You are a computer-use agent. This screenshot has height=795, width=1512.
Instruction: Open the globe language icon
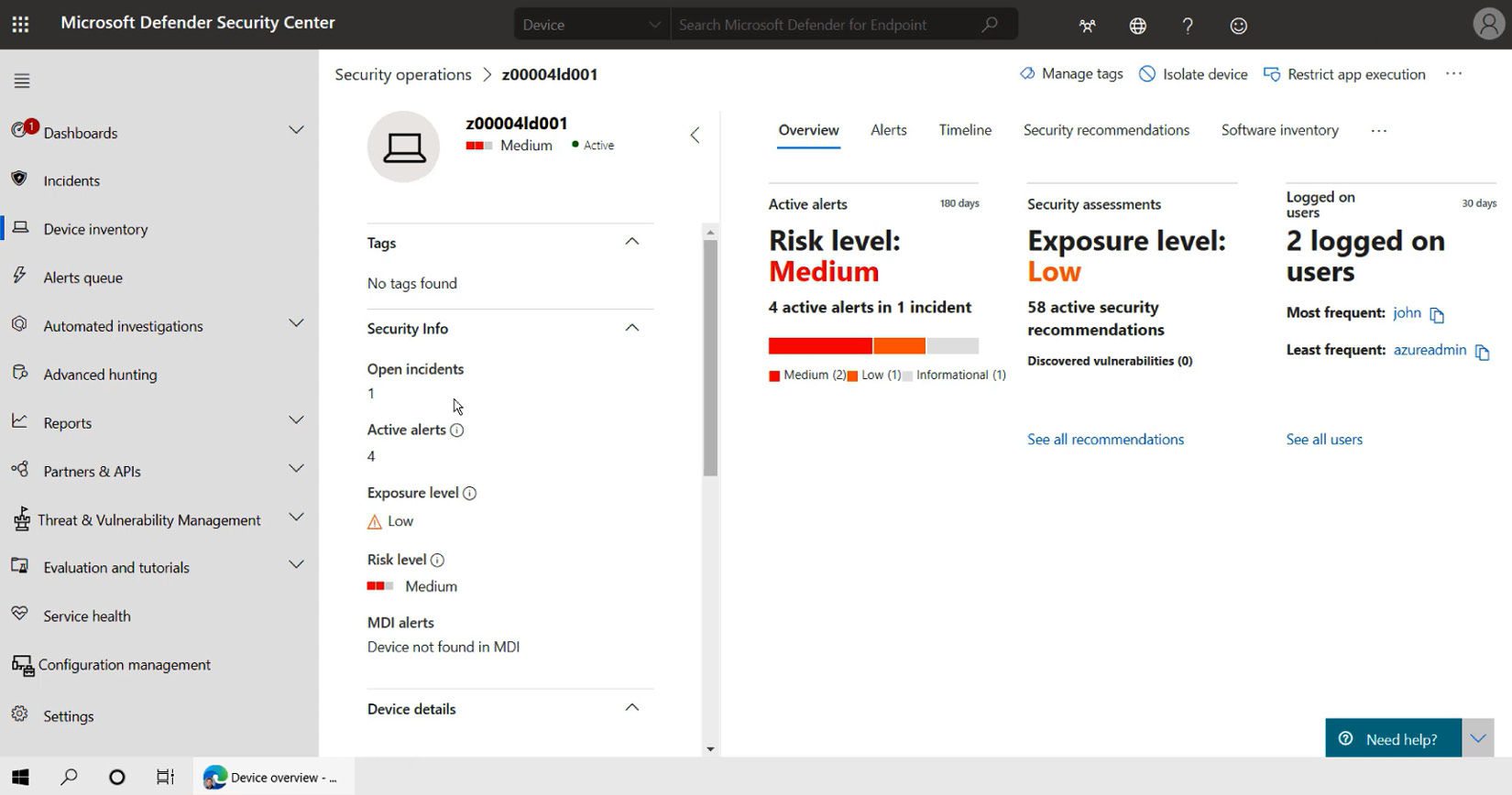[1138, 26]
